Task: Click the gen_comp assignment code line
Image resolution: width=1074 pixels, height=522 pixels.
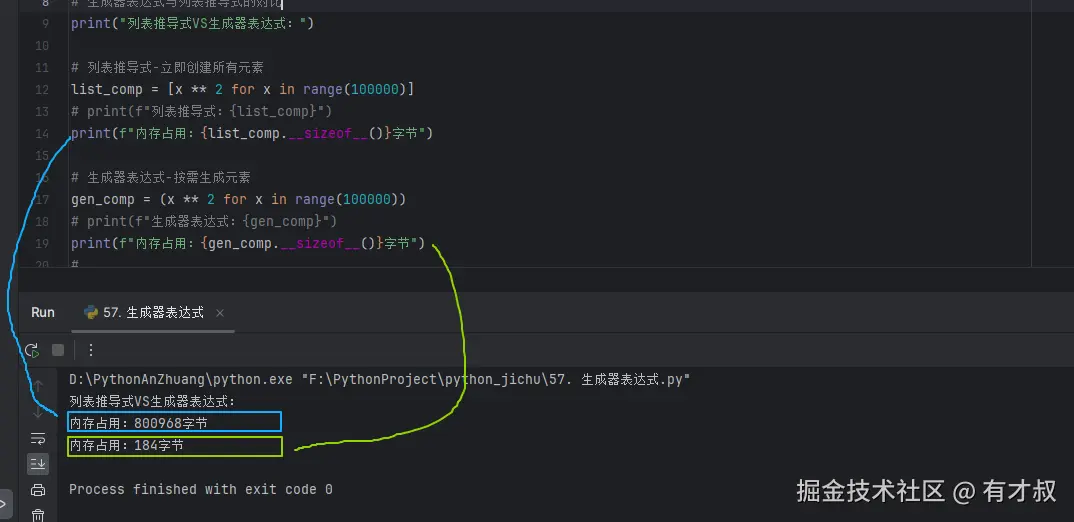Action: (x=238, y=199)
